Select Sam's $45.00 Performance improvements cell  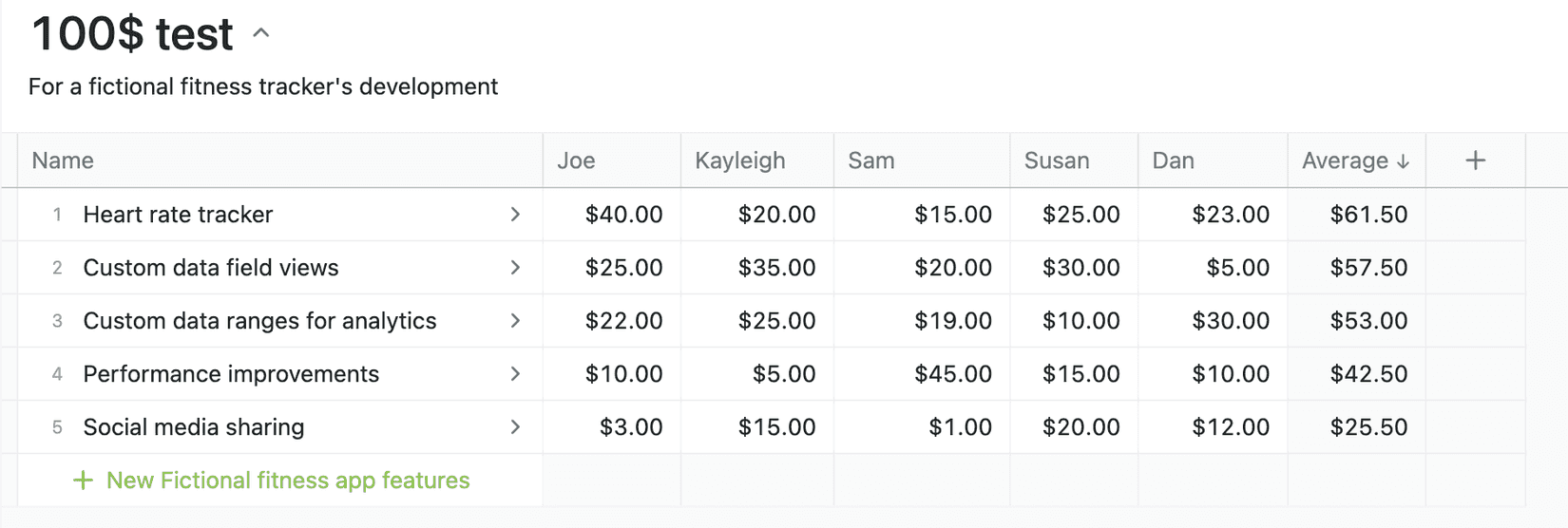(952, 374)
